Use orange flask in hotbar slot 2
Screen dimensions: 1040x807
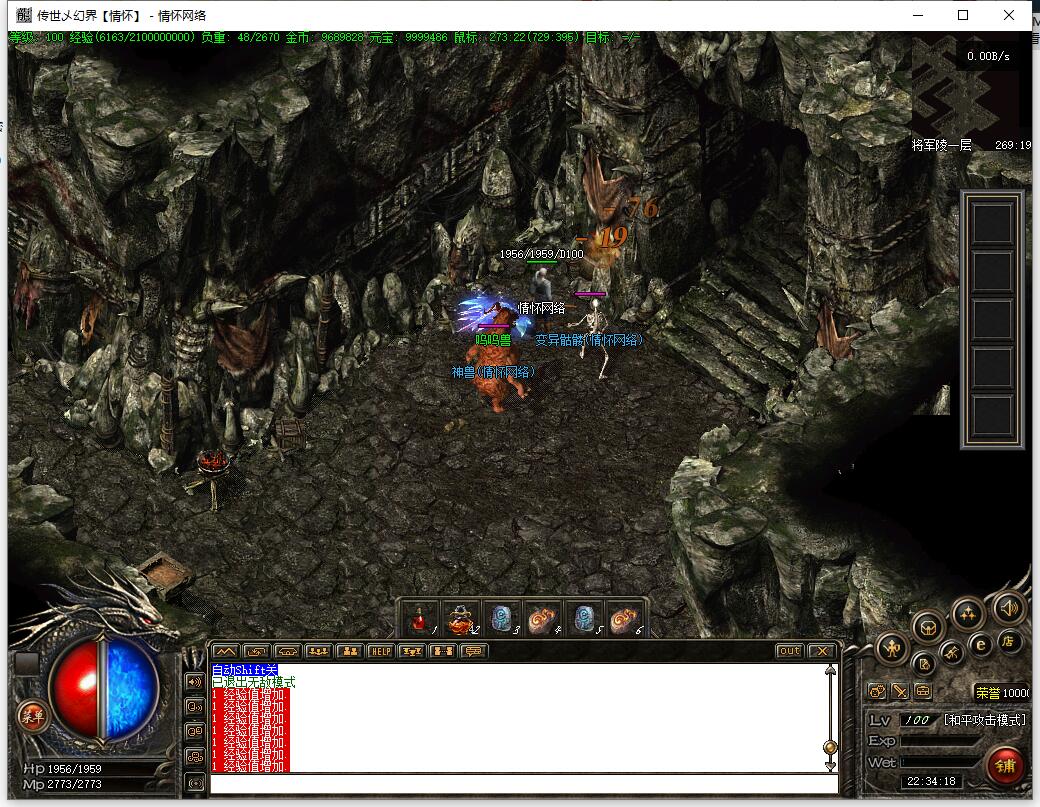click(461, 620)
